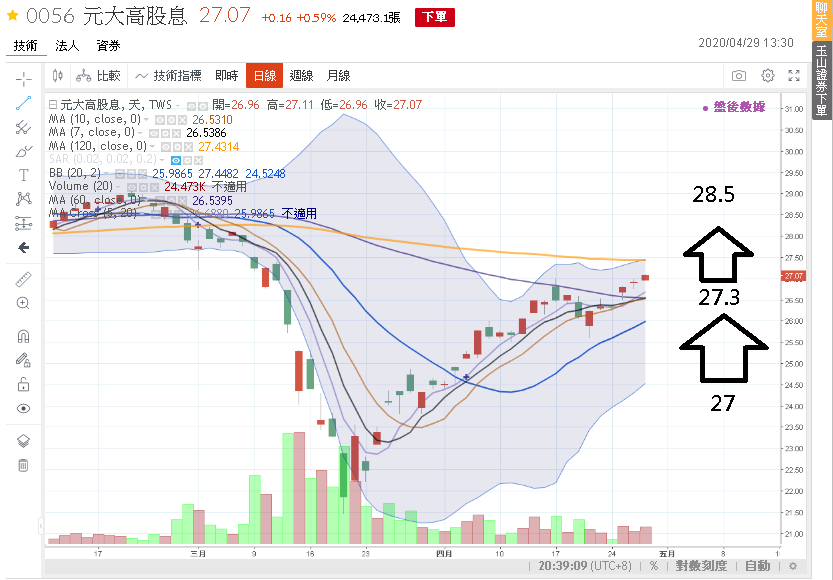Open the 聊天室 chat room side tab
Image resolution: width=833 pixels, height=580 pixels.
pyautogui.click(x=821, y=19)
